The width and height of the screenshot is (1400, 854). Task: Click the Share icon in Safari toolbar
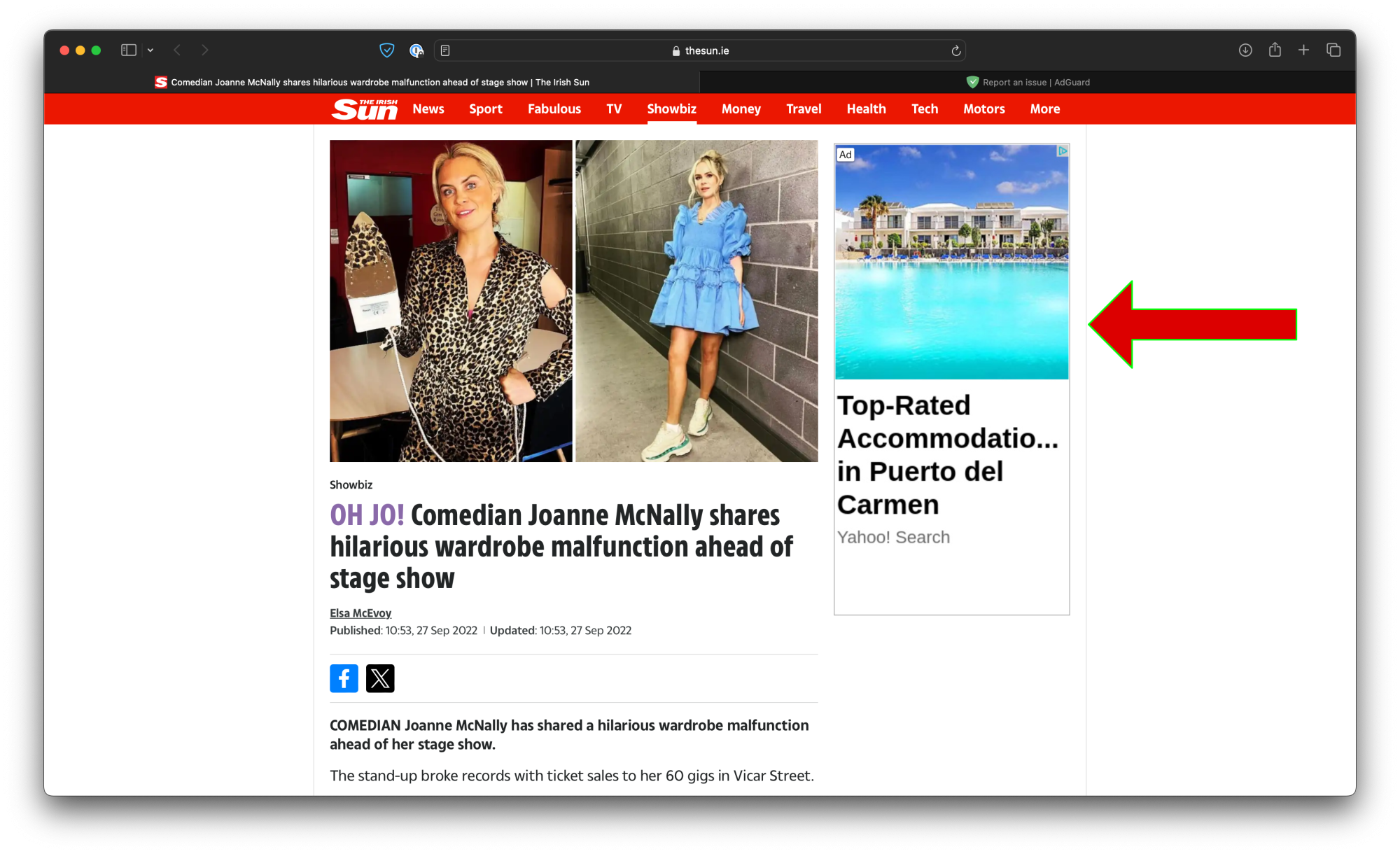point(1275,50)
